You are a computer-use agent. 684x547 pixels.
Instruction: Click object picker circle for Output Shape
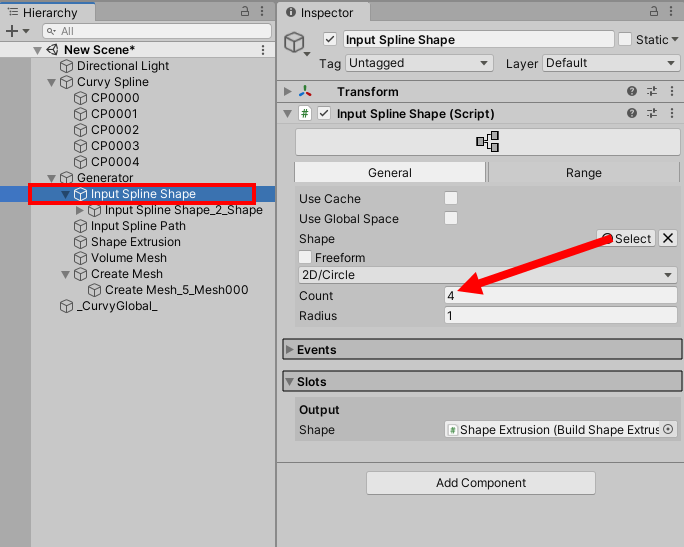click(668, 429)
